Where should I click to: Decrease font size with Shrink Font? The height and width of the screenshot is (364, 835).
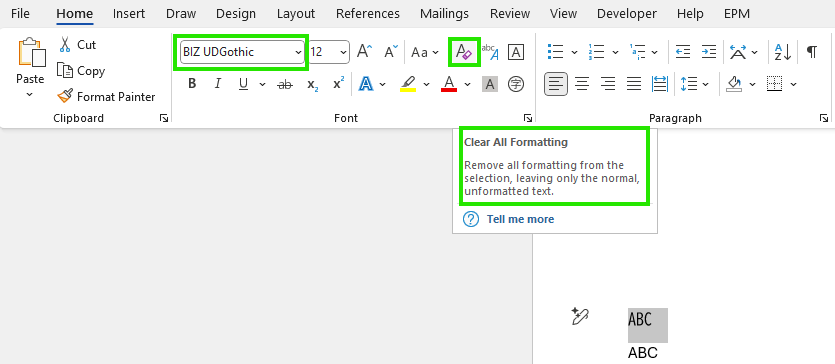pyautogui.click(x=391, y=52)
